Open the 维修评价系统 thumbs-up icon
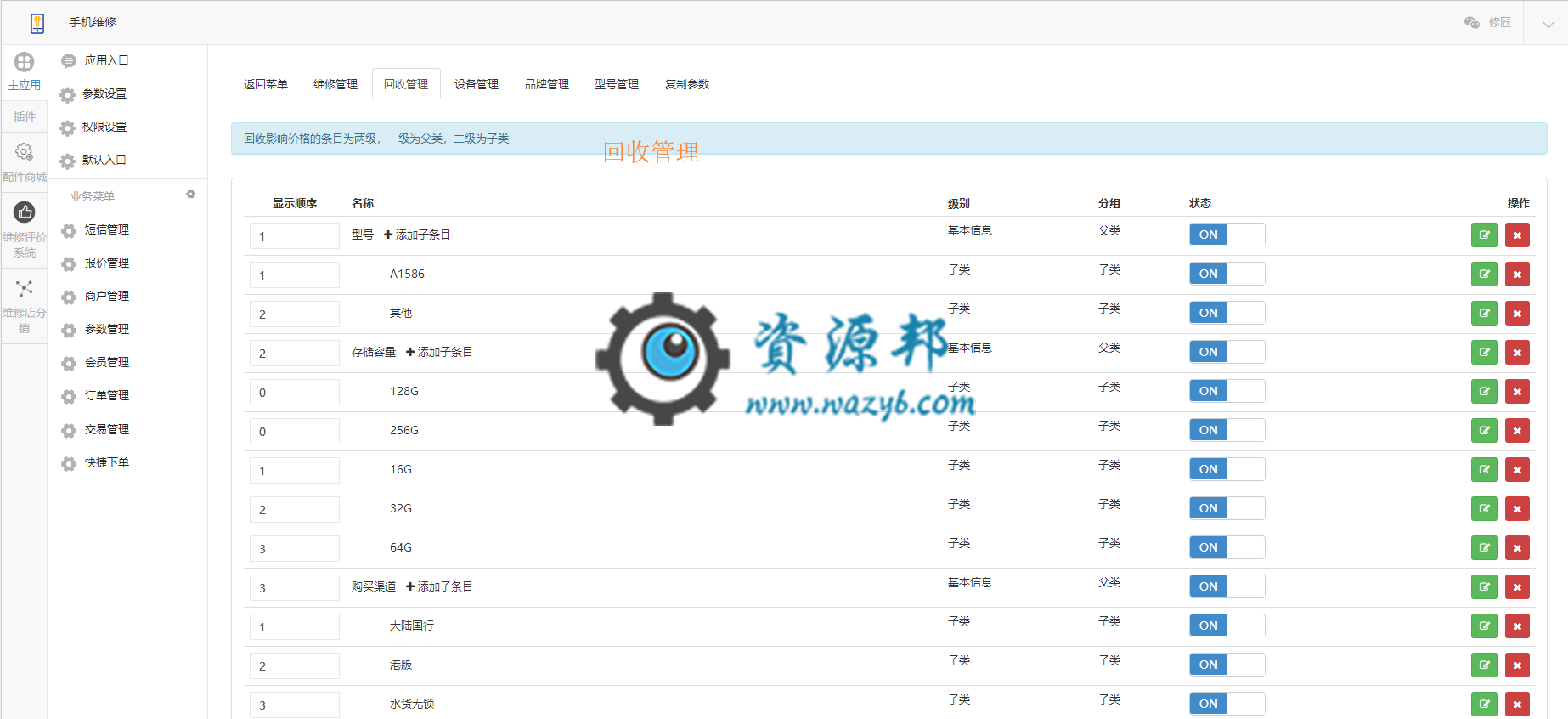This screenshot has height=719, width=1568. [x=24, y=212]
